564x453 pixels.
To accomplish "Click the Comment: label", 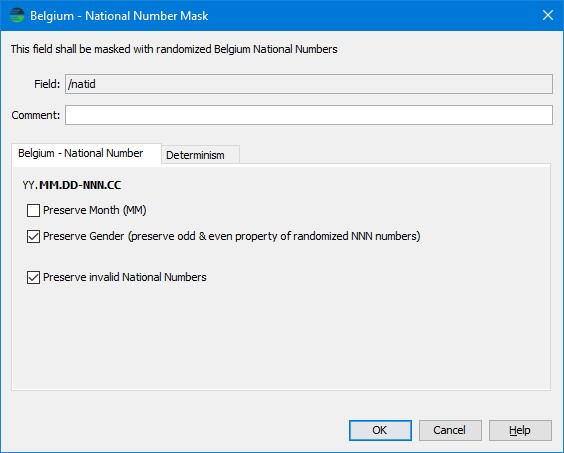I will coord(36,115).
